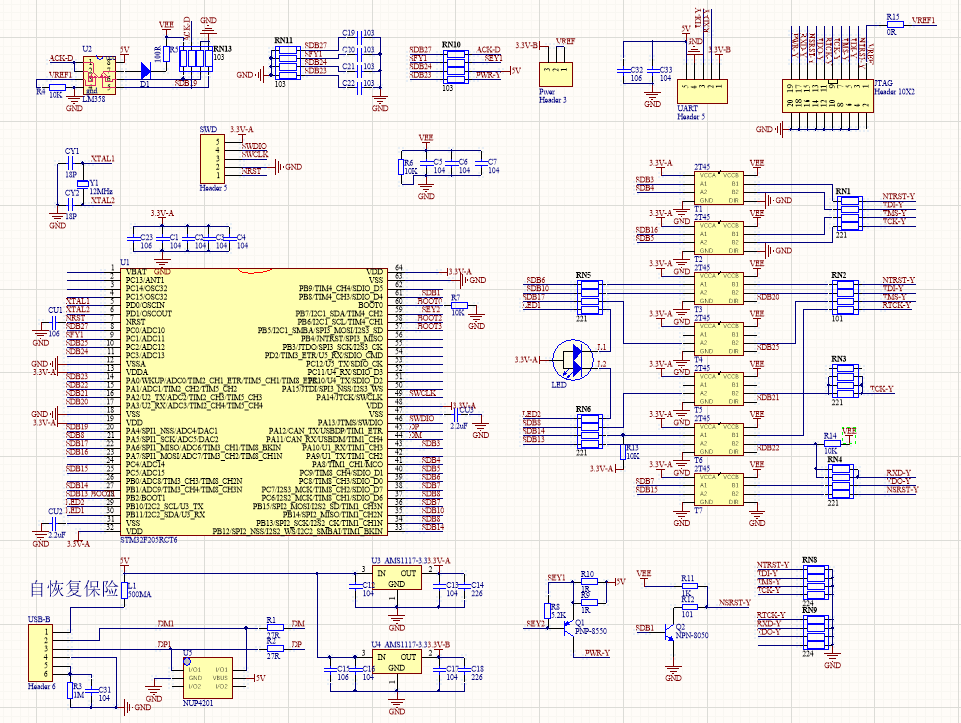Select the C31 capacitor symbol
The width and height of the screenshot is (961, 723).
[92, 690]
